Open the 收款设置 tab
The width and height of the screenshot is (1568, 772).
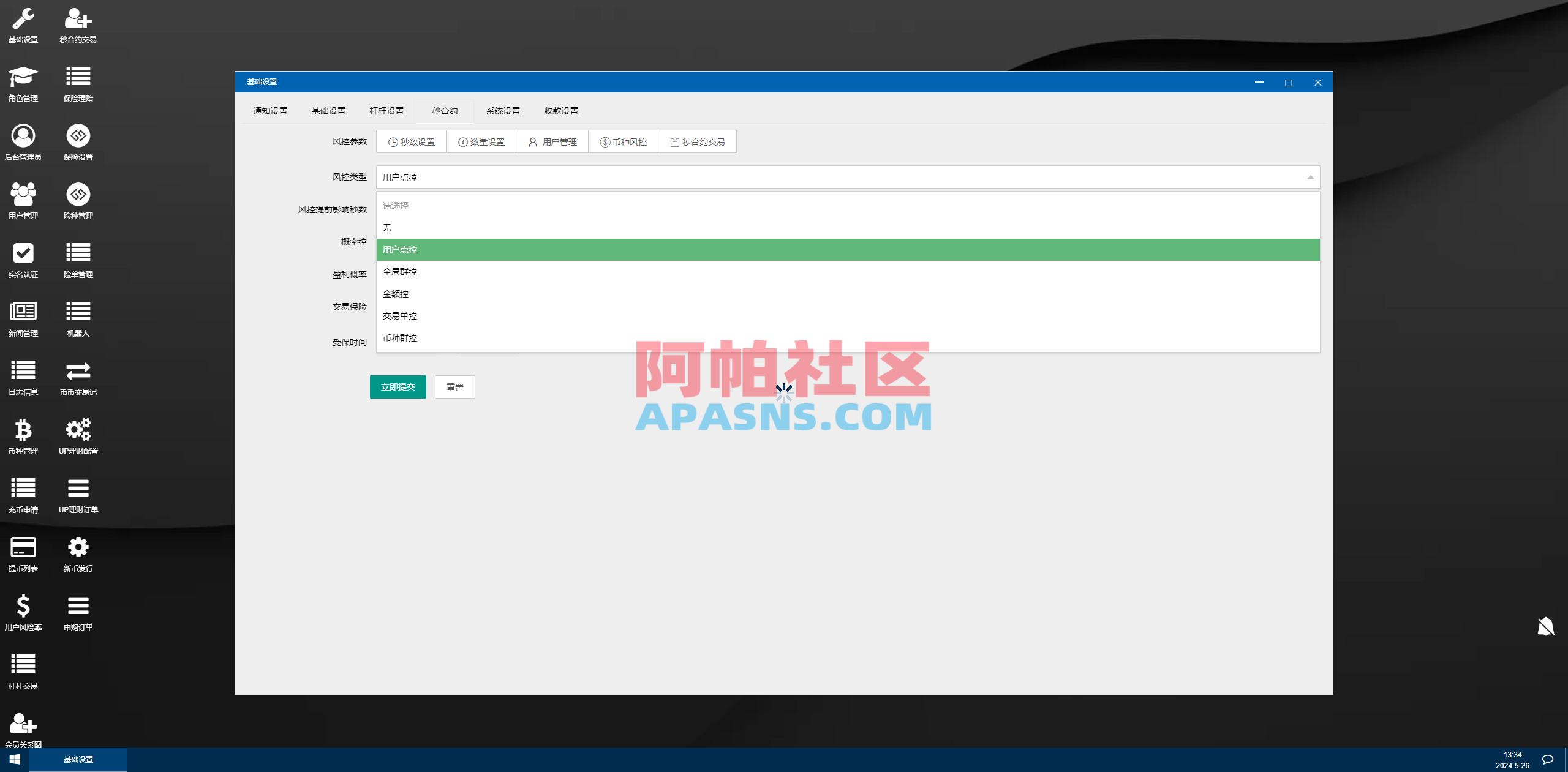click(561, 111)
